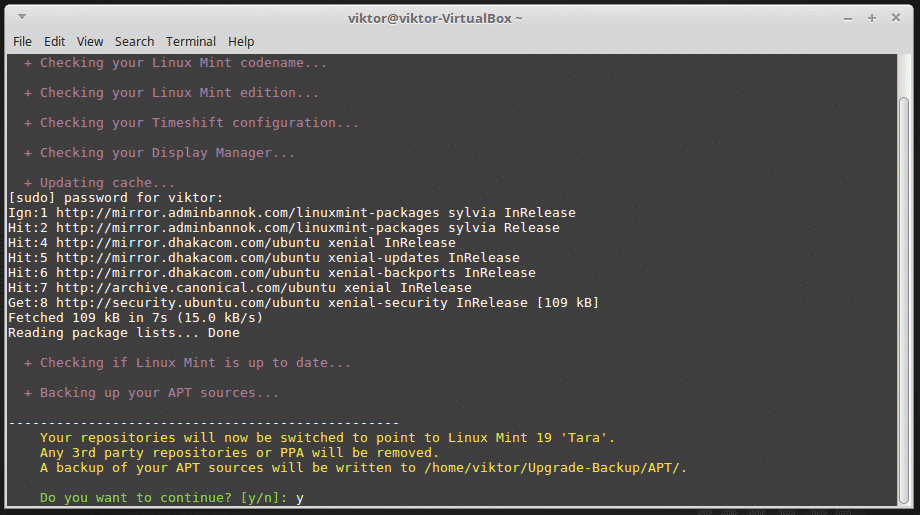Open the File menu
The image size is (920, 515).
click(22, 42)
